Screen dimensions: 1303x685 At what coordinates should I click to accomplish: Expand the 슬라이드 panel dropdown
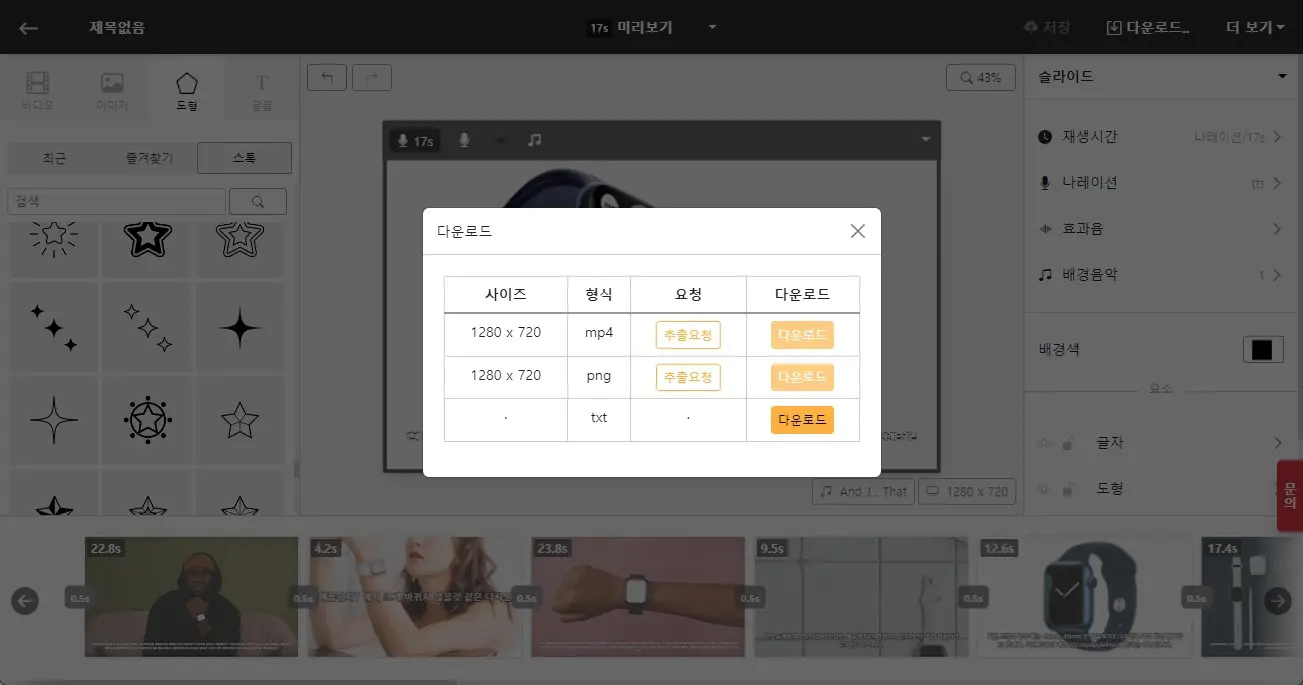1282,76
